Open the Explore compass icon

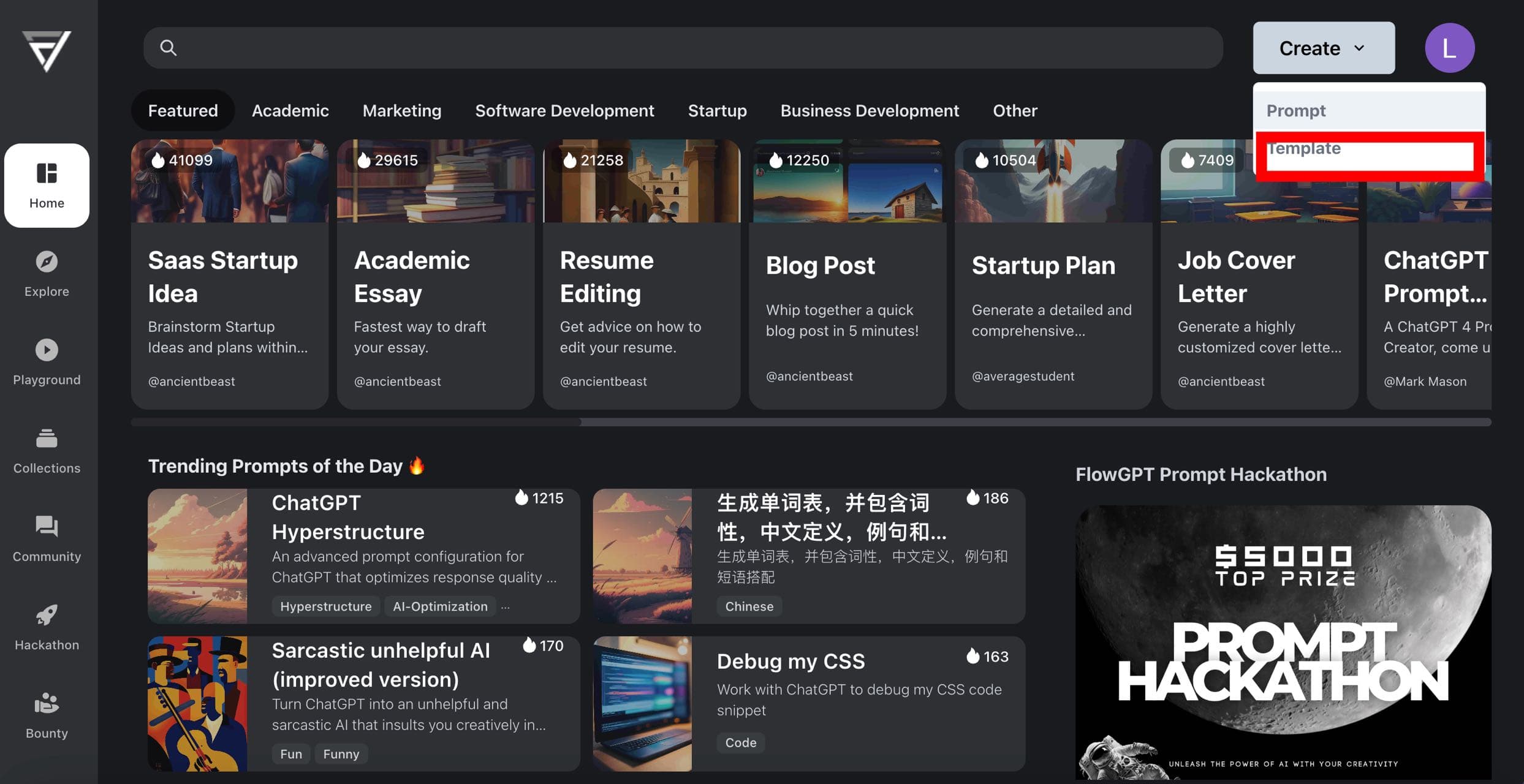(47, 262)
